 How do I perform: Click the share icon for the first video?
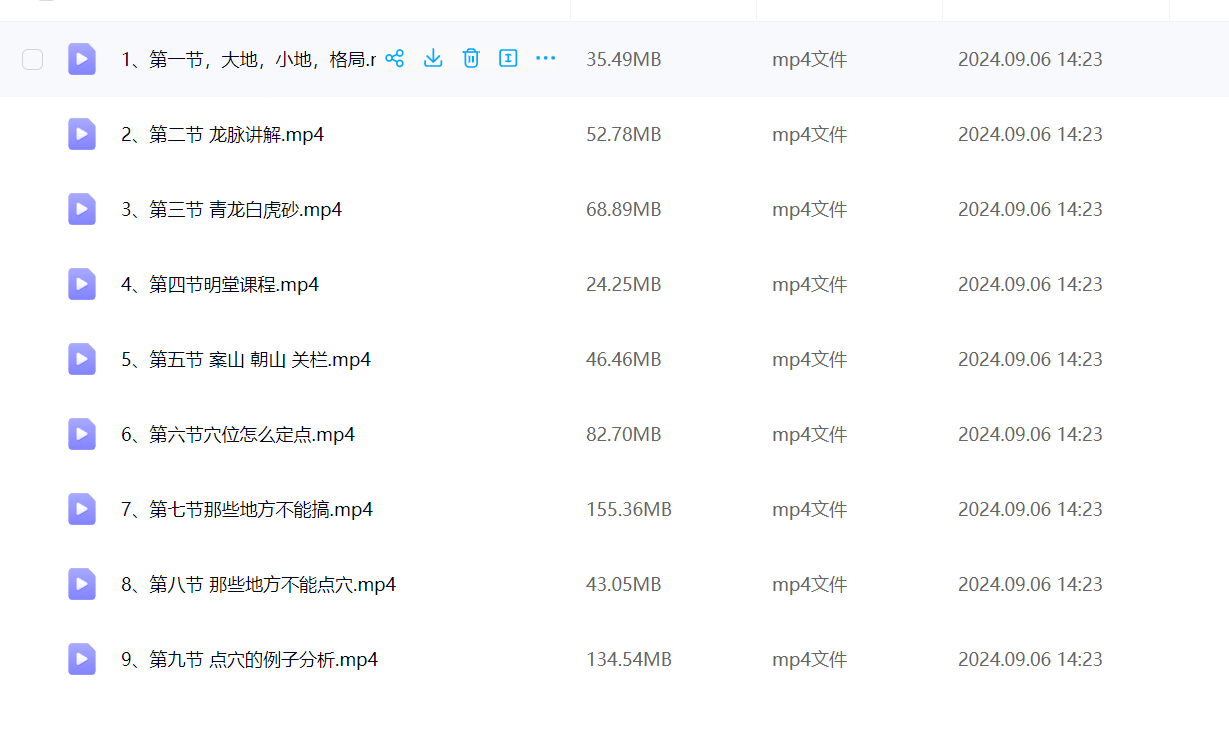395,58
